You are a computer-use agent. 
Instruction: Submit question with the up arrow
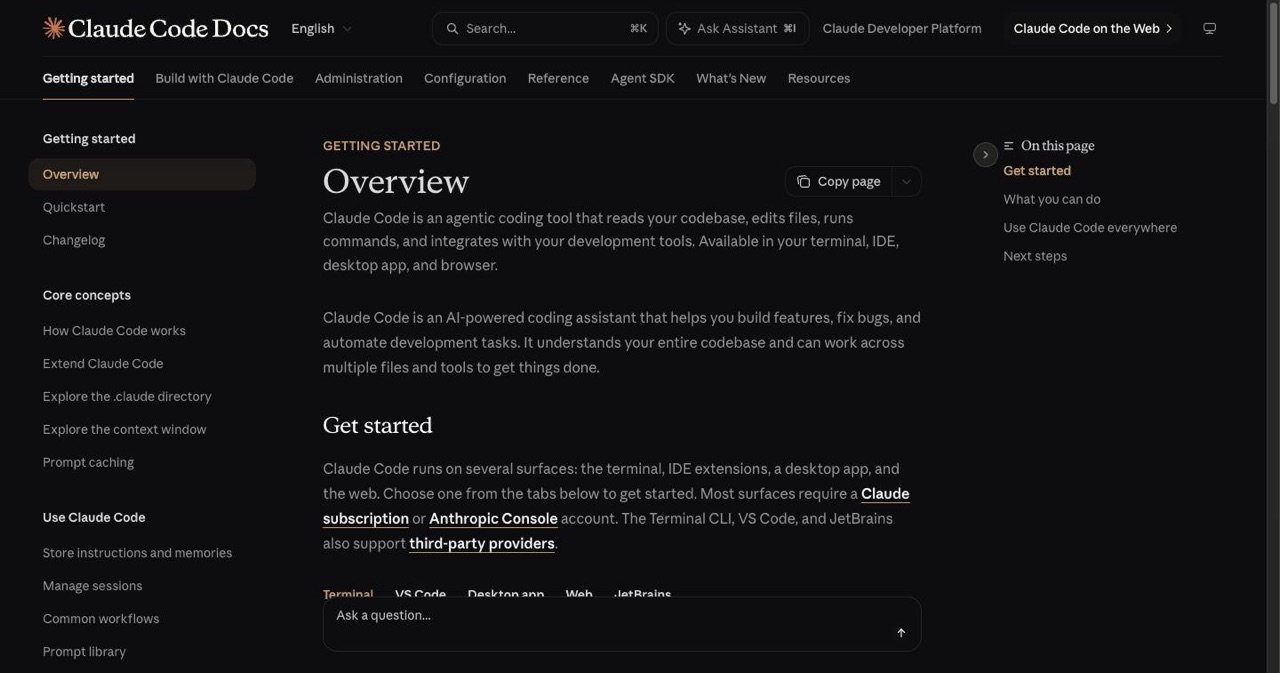click(901, 633)
